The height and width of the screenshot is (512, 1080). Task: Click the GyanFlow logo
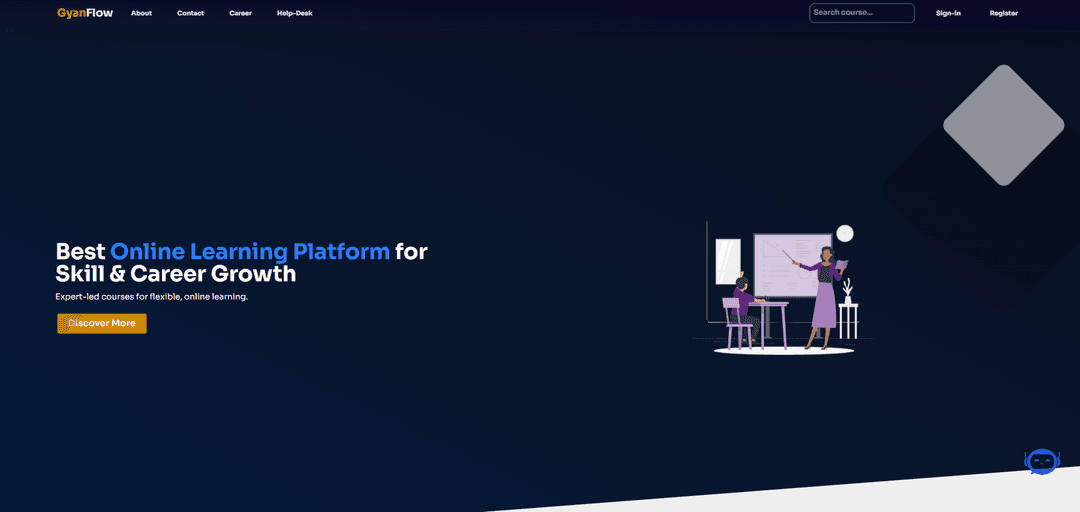[85, 13]
